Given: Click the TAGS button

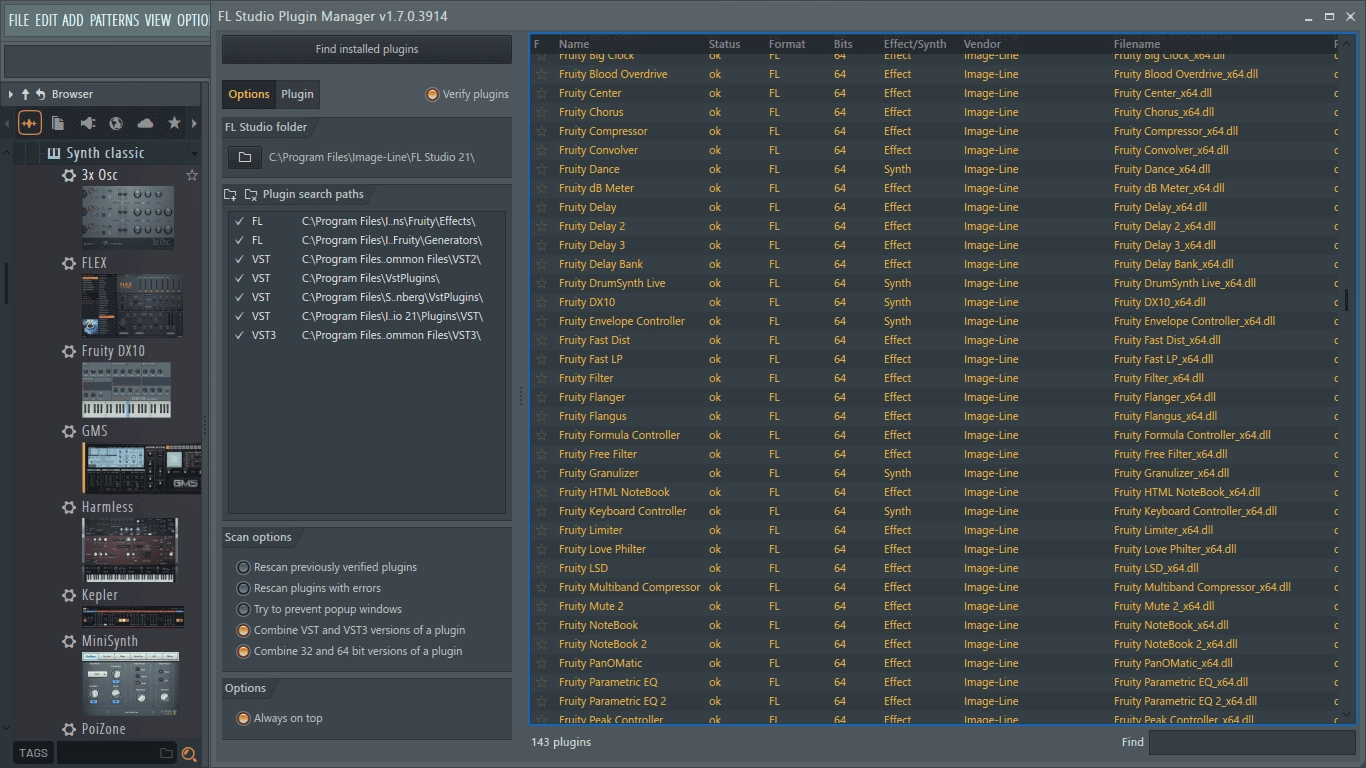Looking at the screenshot, I should [33, 753].
